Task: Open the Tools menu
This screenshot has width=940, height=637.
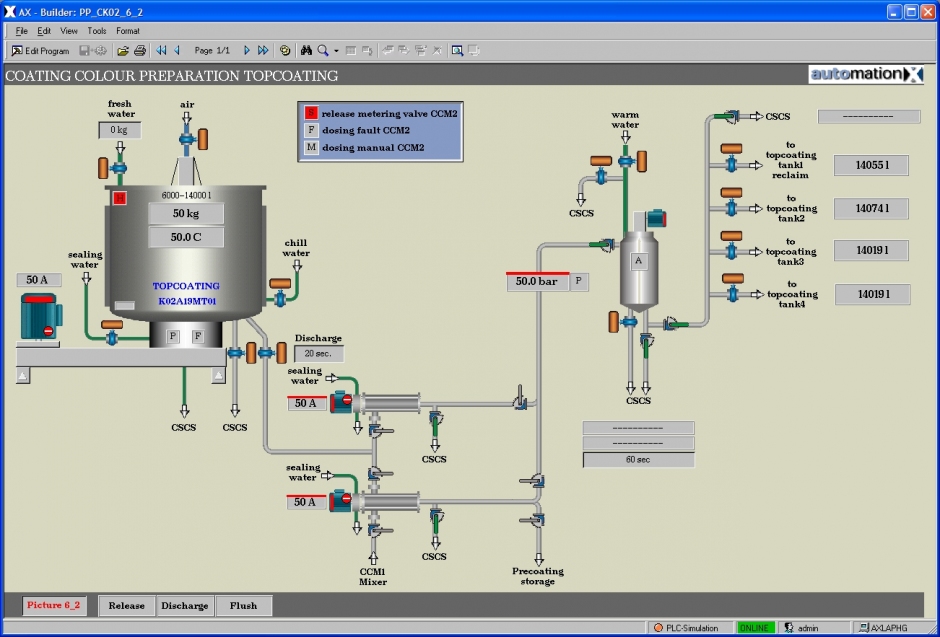Action: point(97,31)
